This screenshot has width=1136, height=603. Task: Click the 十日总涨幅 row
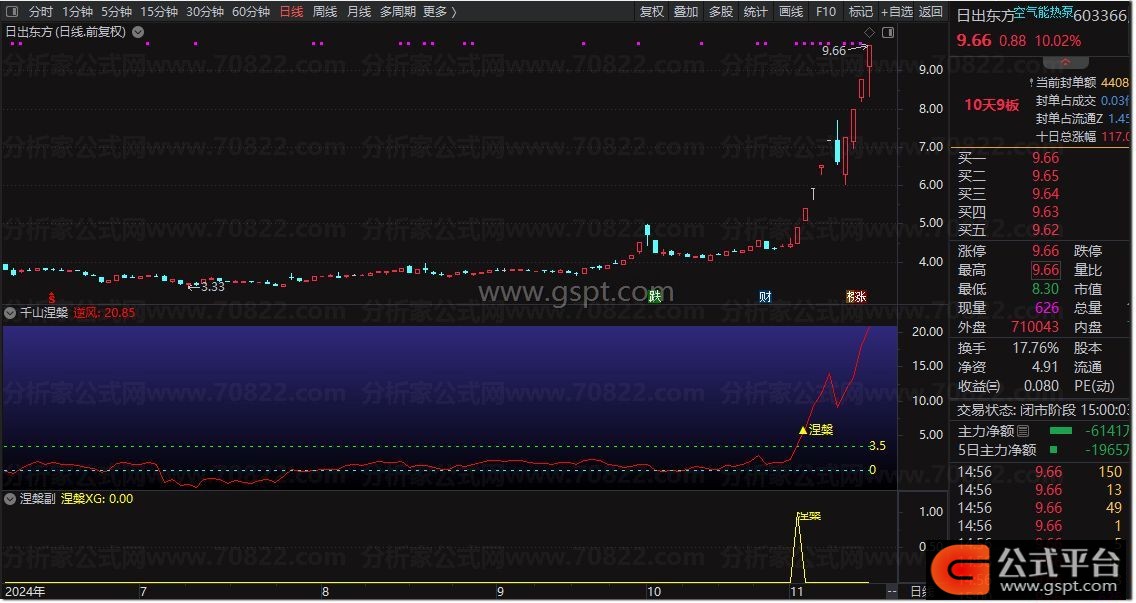(x=1082, y=136)
